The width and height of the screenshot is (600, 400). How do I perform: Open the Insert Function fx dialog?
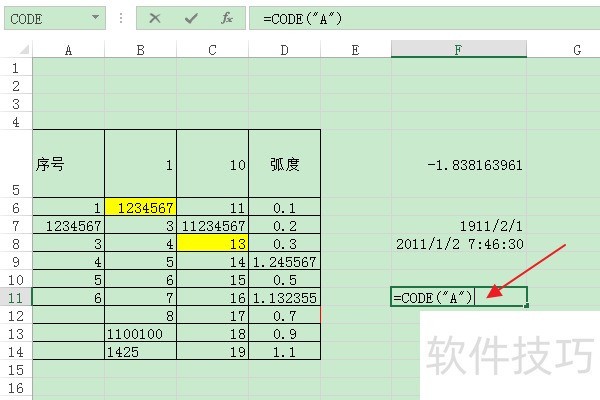coord(227,18)
